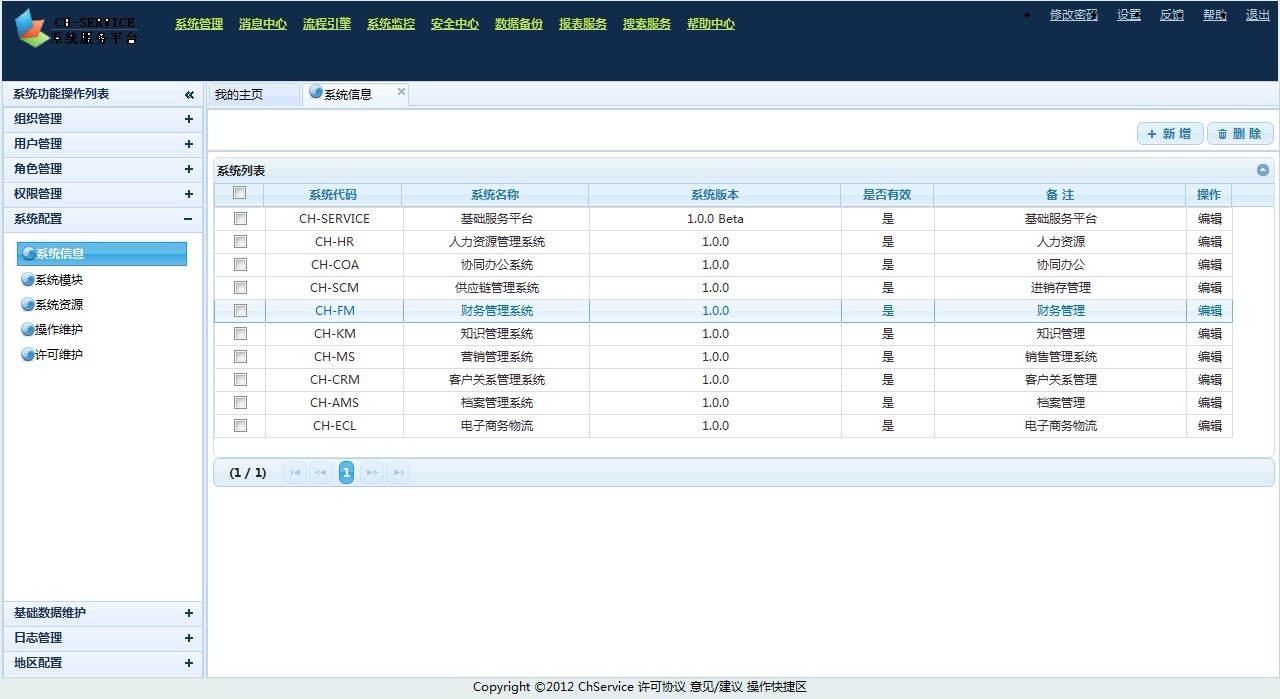1280x699 pixels.
Task: Click 编辑 for the CH-FM row
Action: (x=1210, y=311)
